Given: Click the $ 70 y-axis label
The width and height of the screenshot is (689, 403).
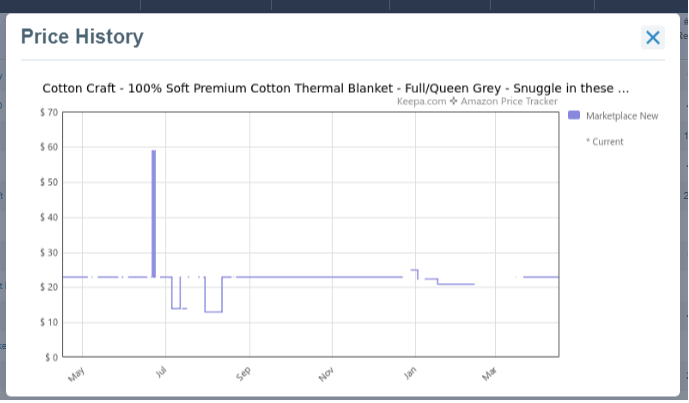Looking at the screenshot, I should [x=49, y=113].
